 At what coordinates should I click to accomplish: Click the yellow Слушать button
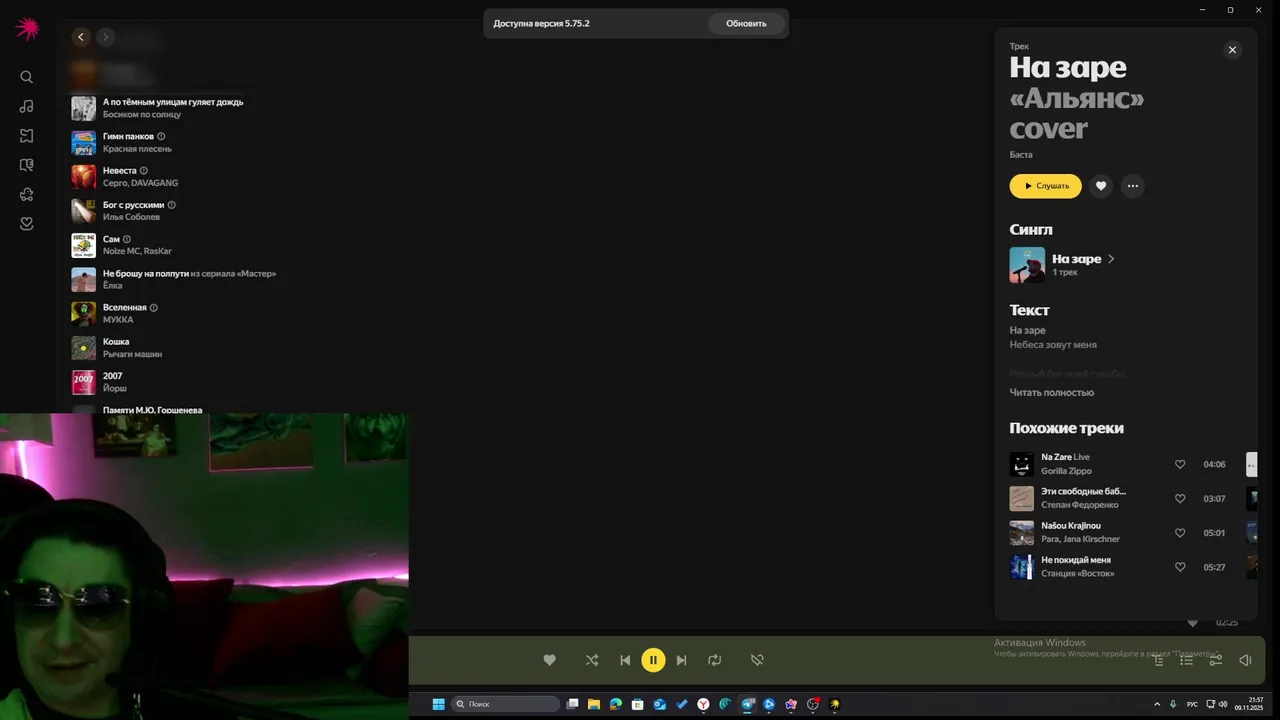tap(1045, 186)
